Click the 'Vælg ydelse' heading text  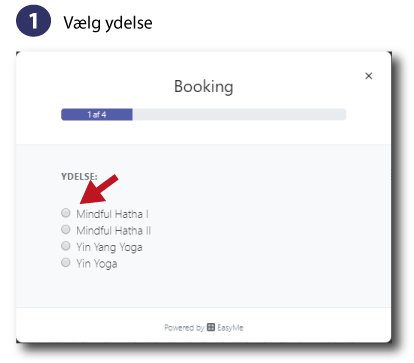click(x=108, y=23)
